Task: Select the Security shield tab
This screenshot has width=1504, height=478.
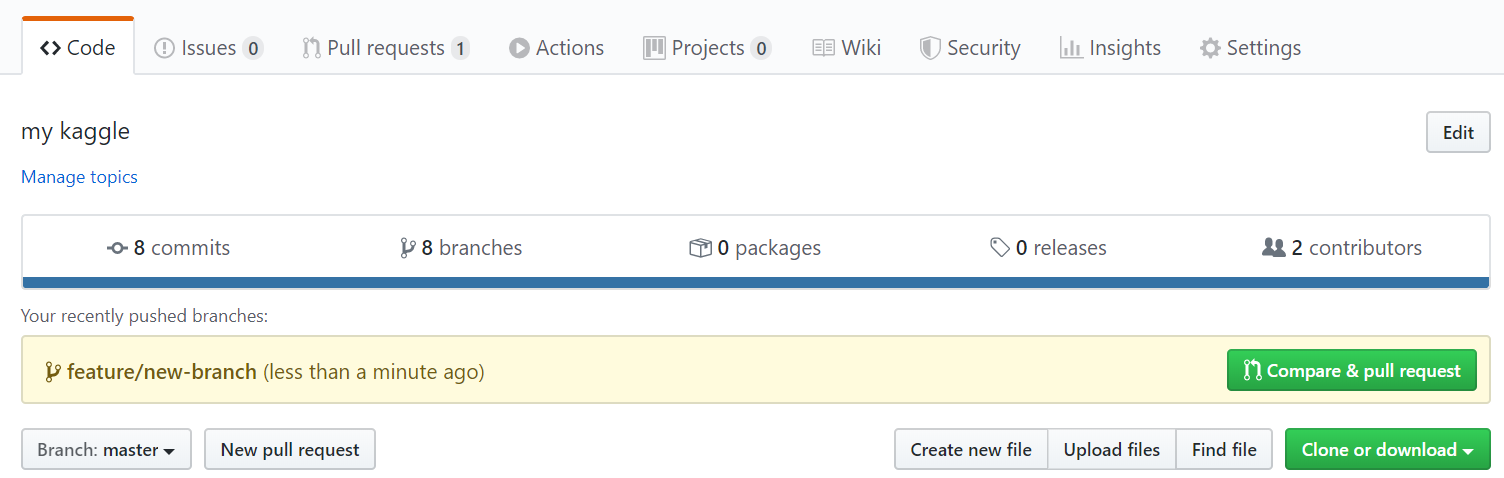Action: pos(970,48)
